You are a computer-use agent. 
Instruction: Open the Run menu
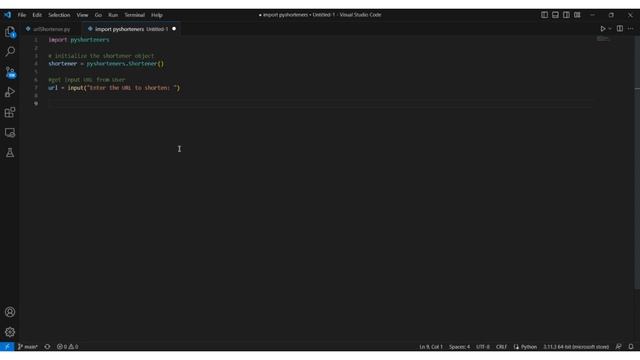113,15
